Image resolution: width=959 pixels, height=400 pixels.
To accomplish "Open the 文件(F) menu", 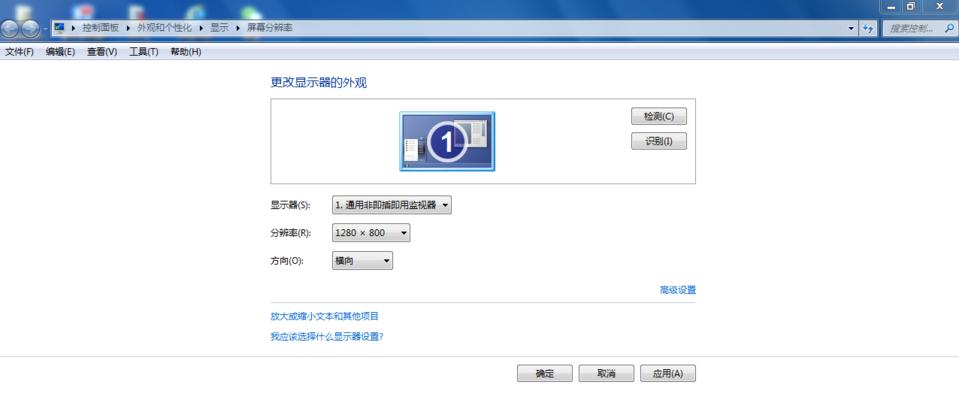I will tap(19, 52).
